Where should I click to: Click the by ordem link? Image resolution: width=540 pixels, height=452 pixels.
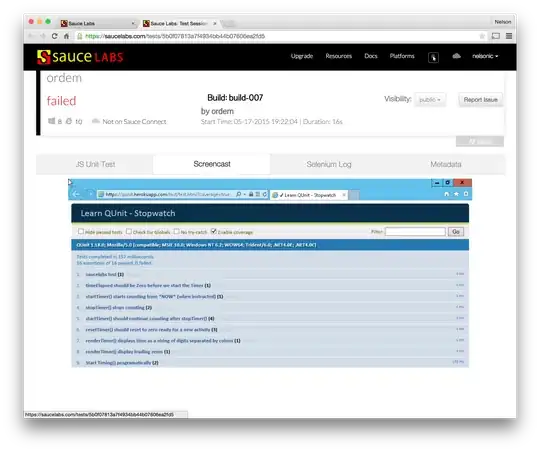(x=217, y=111)
